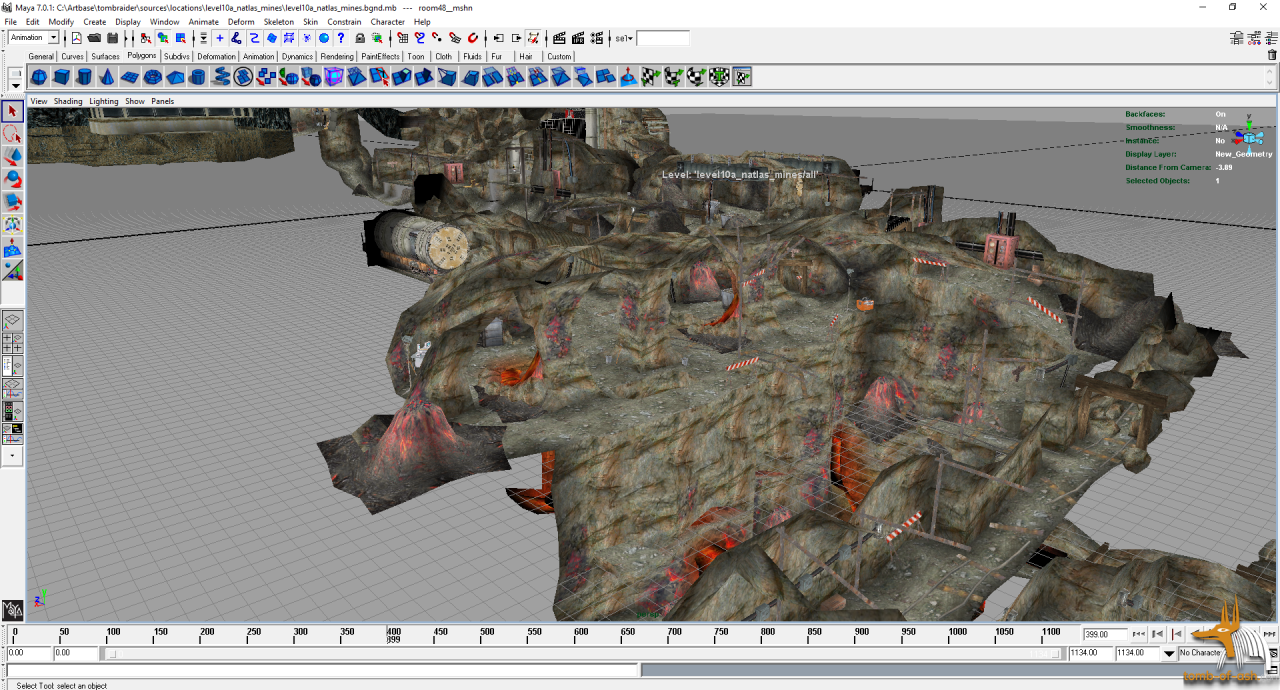Click the selection name input field
This screenshot has width=1280, height=690.
pyautogui.click(x=663, y=38)
